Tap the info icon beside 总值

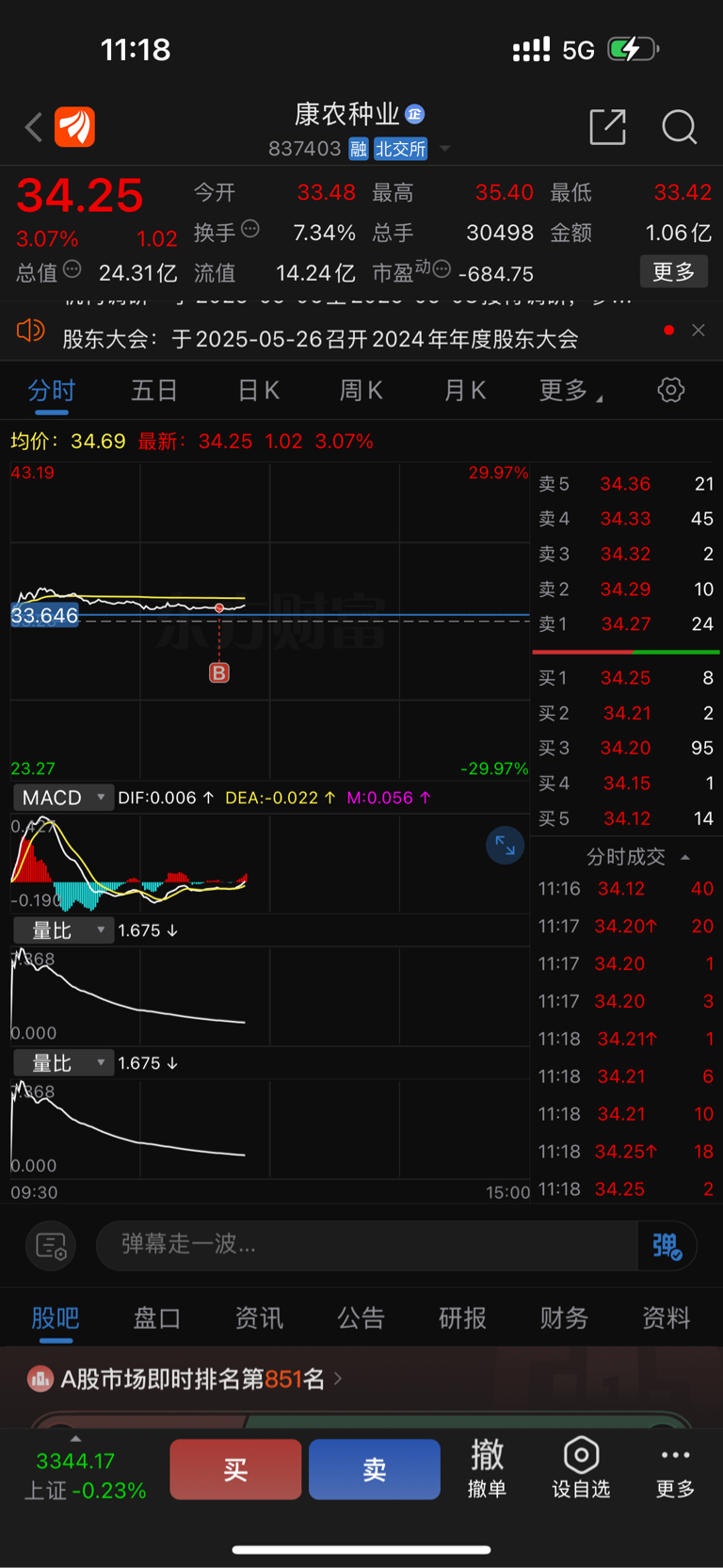pyautogui.click(x=72, y=269)
